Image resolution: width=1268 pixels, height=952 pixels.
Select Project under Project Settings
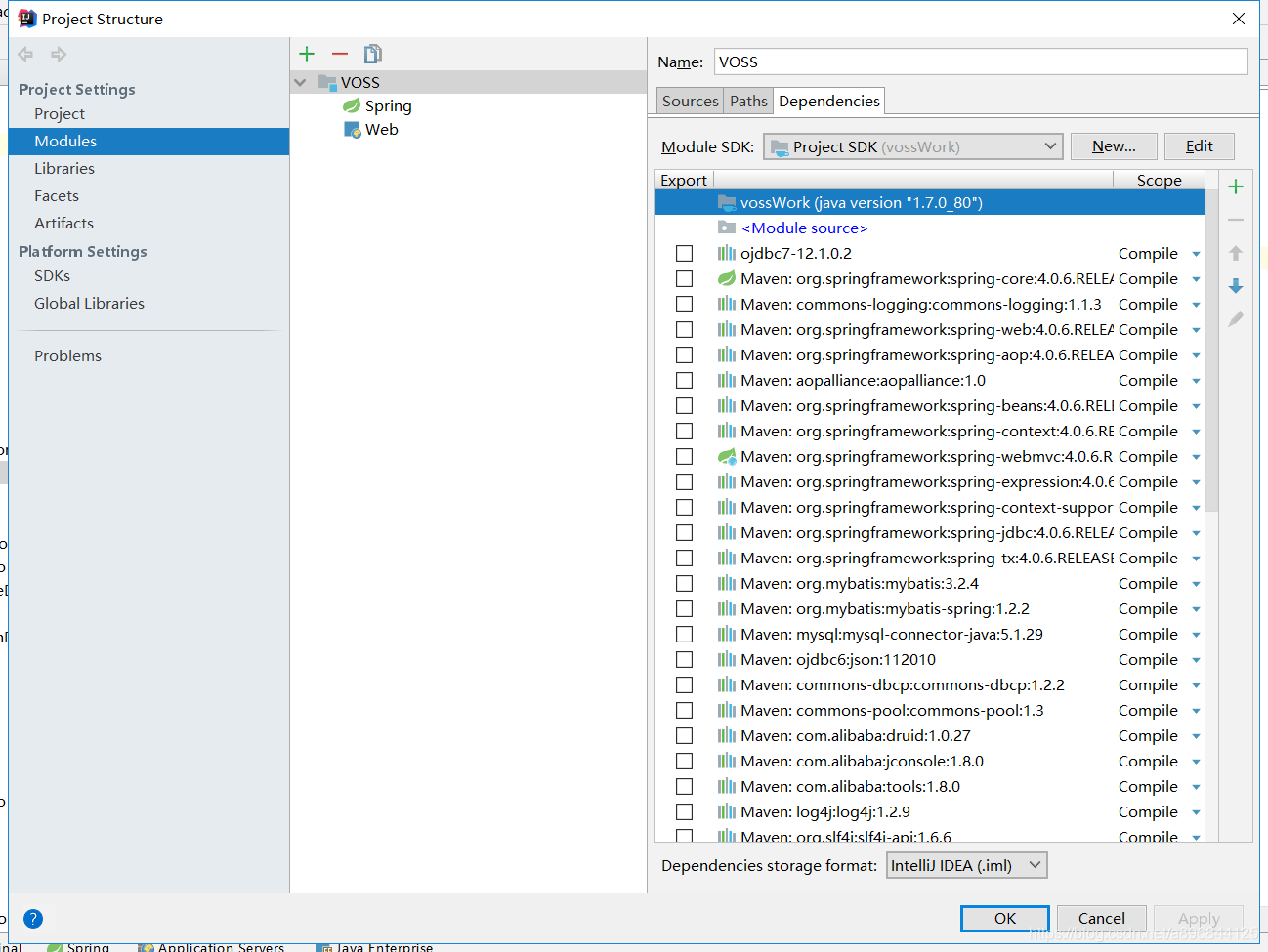click(60, 113)
